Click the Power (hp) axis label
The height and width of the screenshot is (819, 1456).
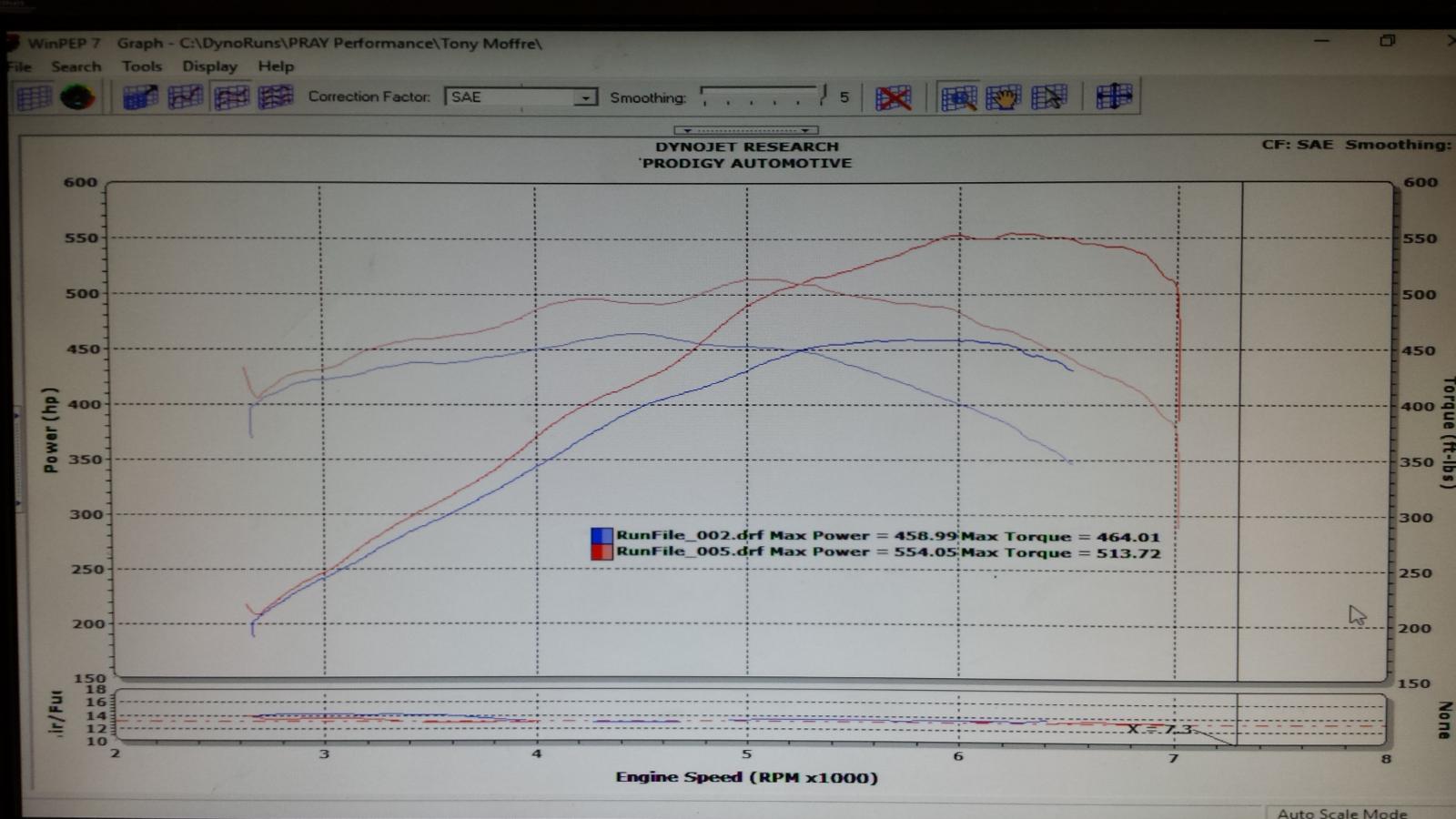(x=51, y=430)
